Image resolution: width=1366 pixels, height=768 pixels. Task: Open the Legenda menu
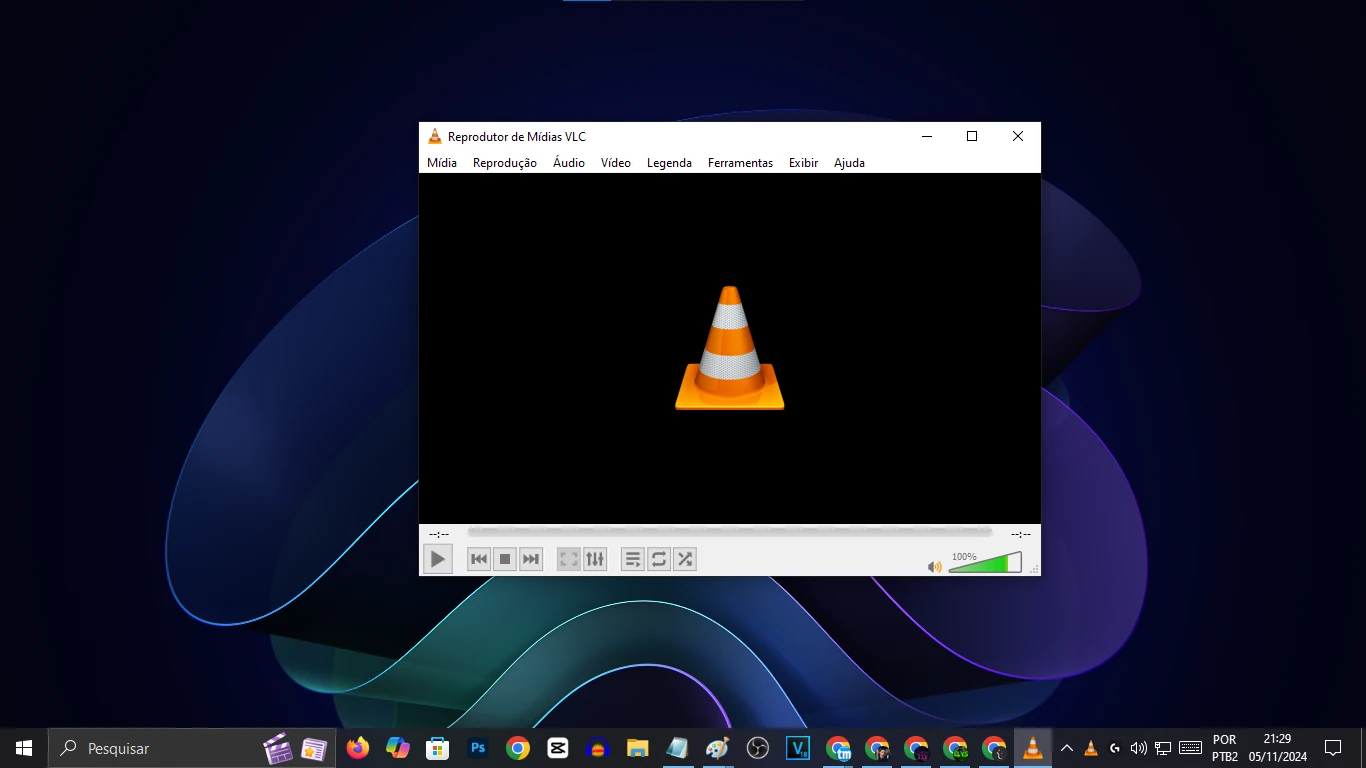click(x=669, y=163)
